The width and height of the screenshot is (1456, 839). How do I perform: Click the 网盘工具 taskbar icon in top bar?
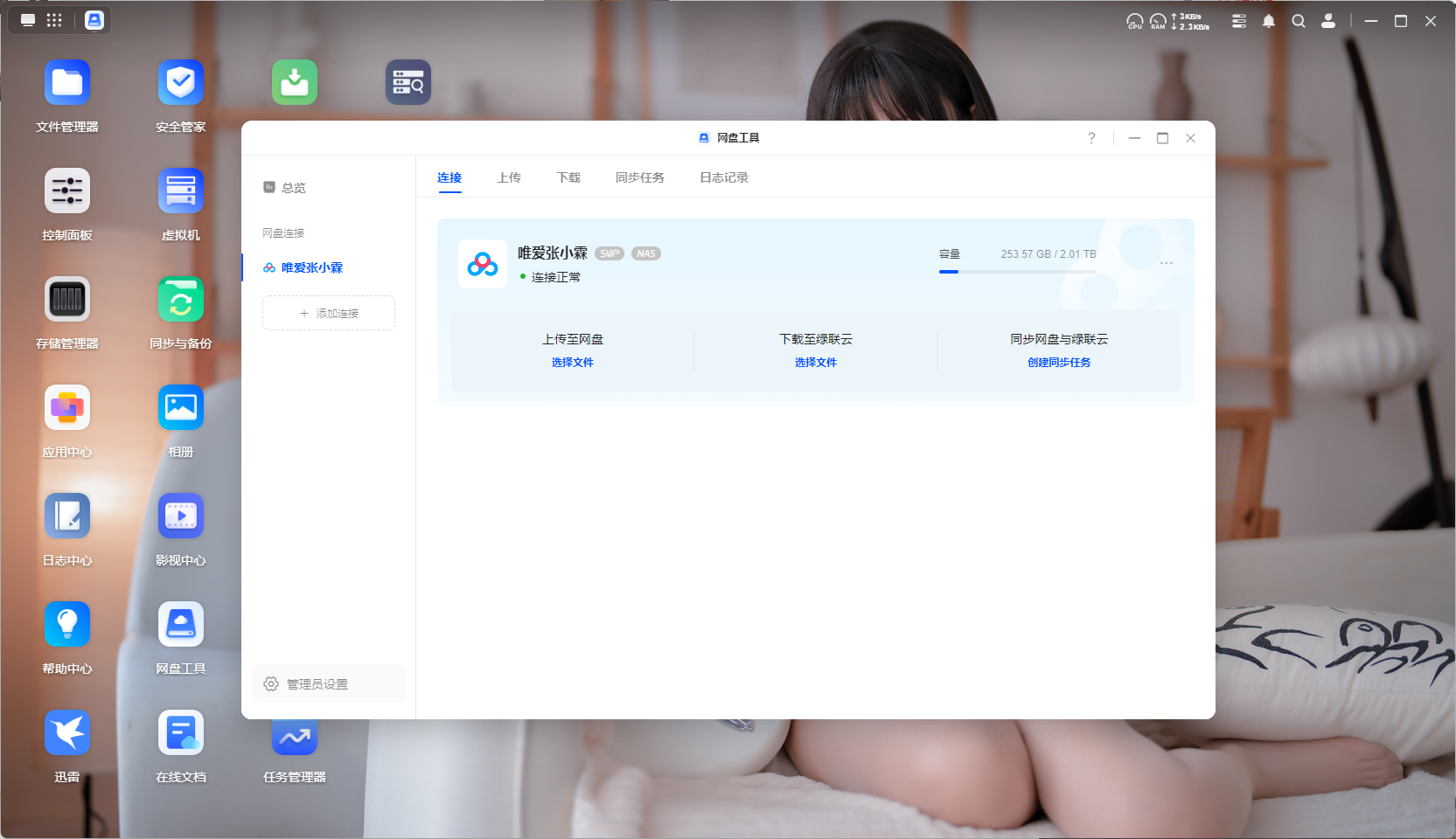click(x=94, y=20)
